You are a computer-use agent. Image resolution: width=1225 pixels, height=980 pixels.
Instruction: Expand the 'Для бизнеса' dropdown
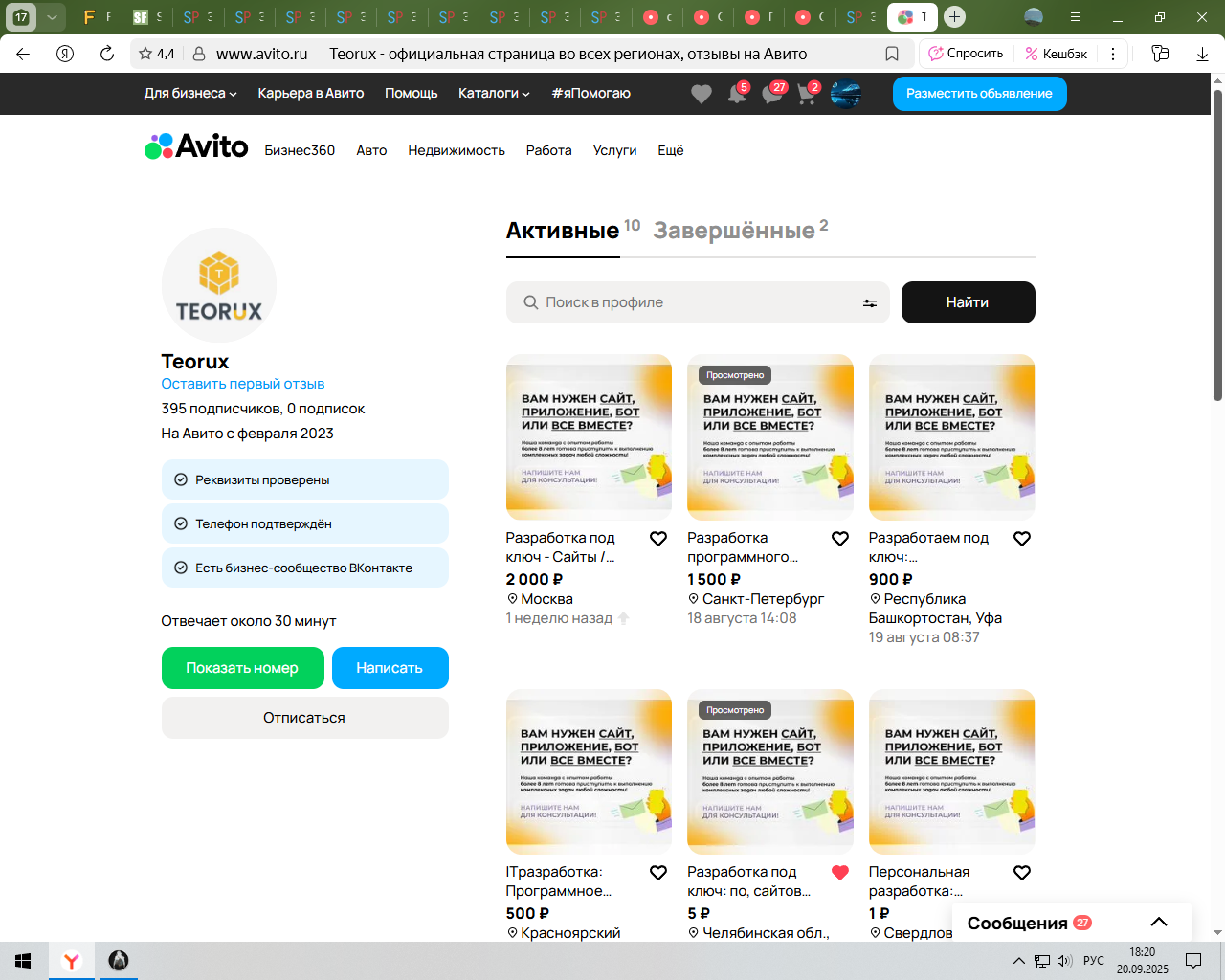click(190, 94)
